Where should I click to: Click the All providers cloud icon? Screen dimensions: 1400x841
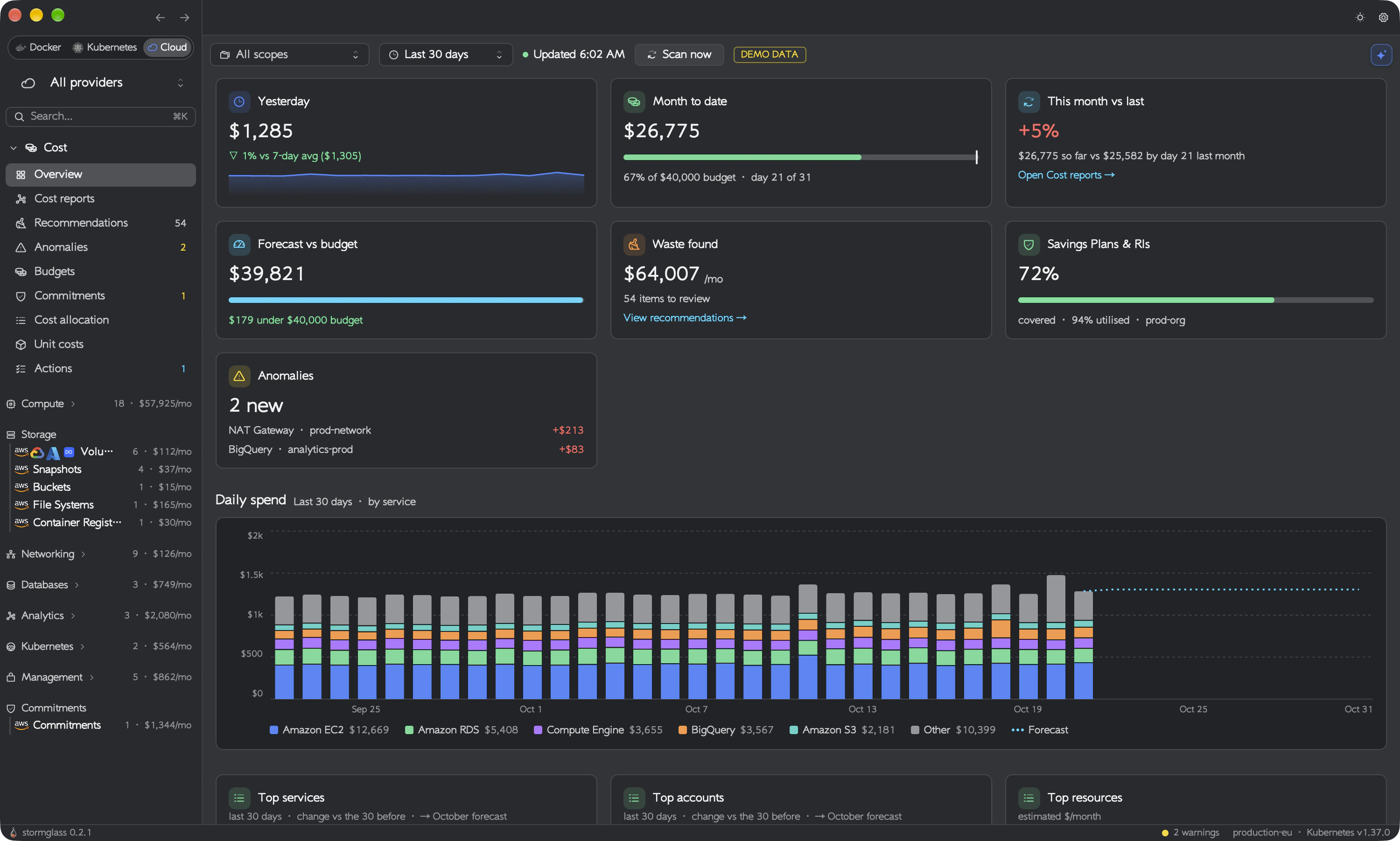(x=28, y=83)
